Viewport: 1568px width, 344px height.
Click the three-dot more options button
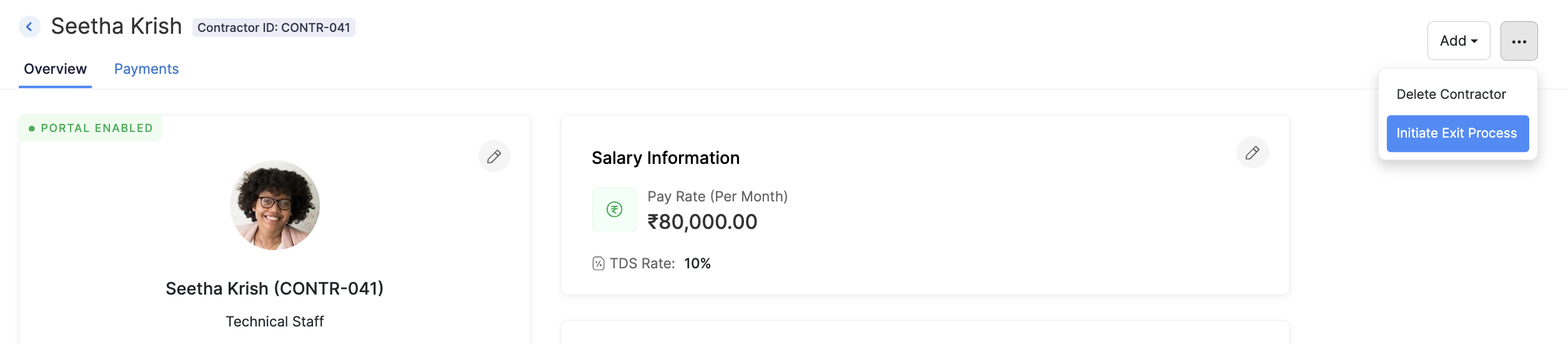pyautogui.click(x=1519, y=41)
